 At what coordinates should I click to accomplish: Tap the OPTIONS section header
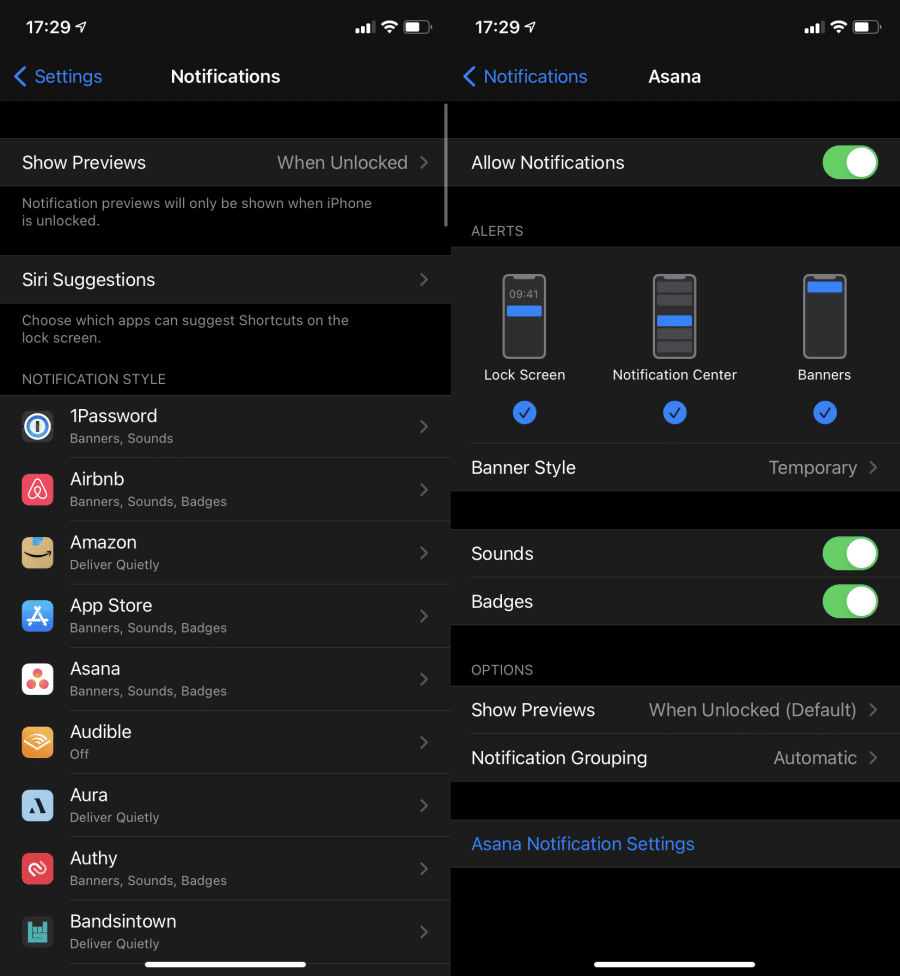(502, 670)
